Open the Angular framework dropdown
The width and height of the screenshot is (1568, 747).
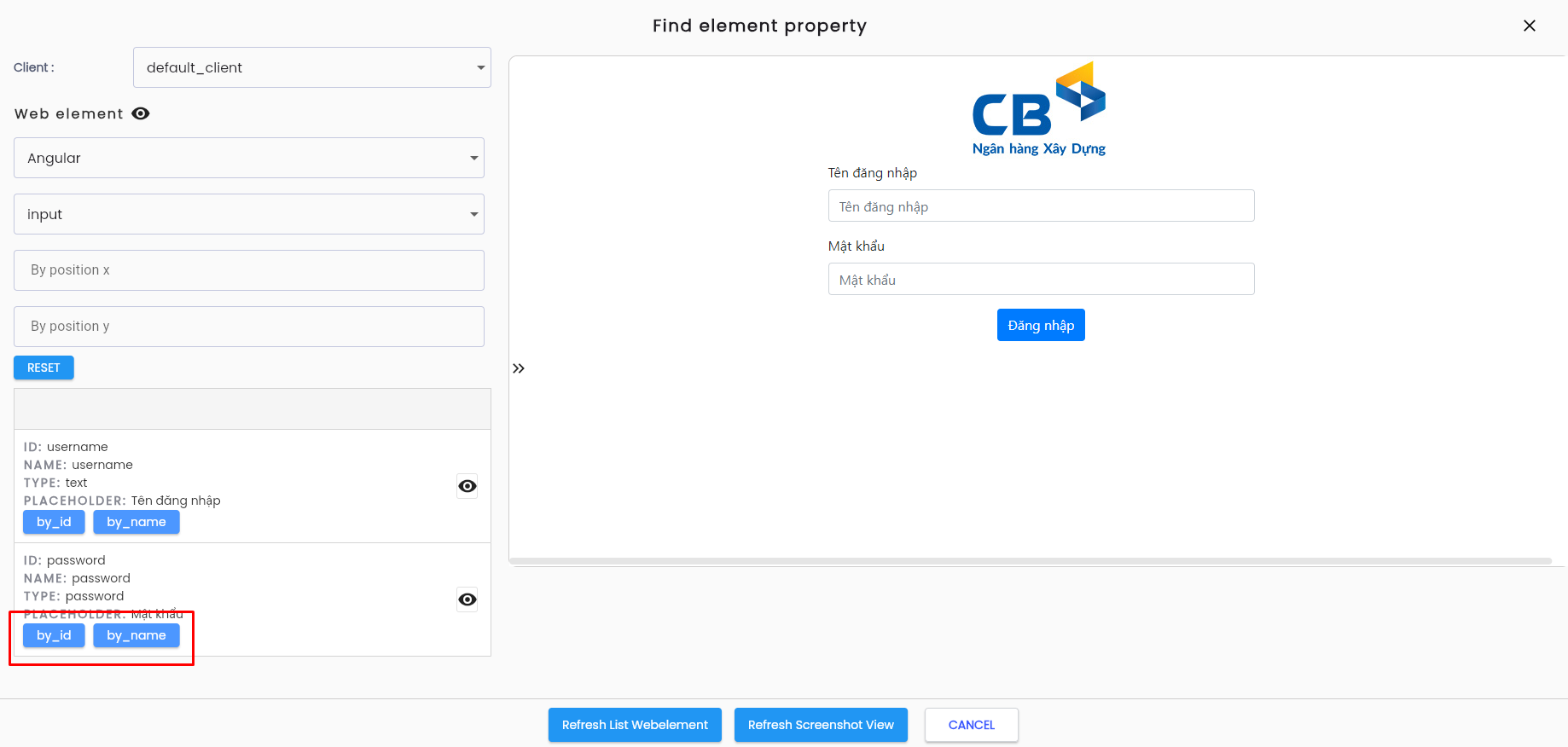coord(249,158)
